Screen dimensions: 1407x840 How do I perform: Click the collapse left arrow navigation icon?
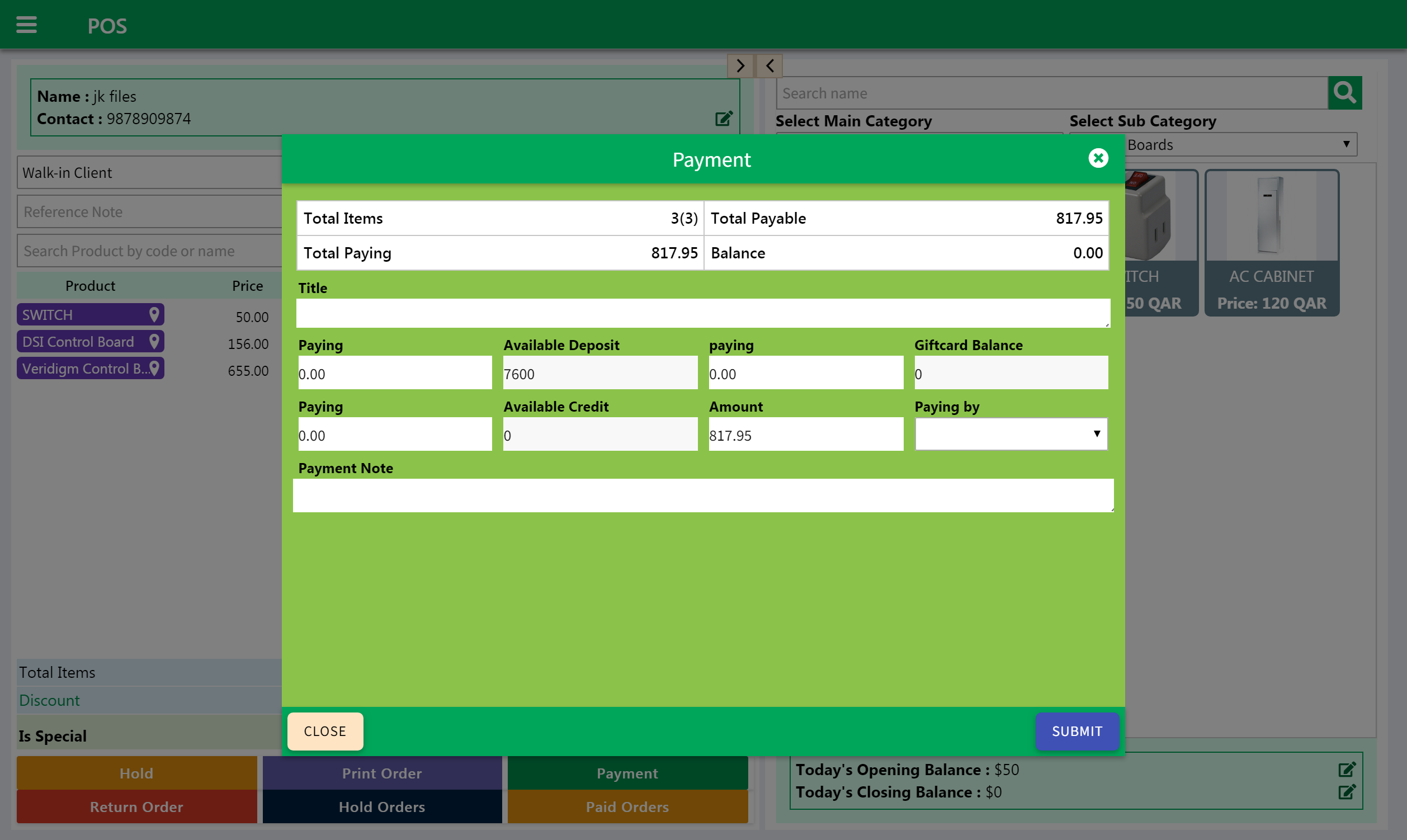tap(769, 65)
